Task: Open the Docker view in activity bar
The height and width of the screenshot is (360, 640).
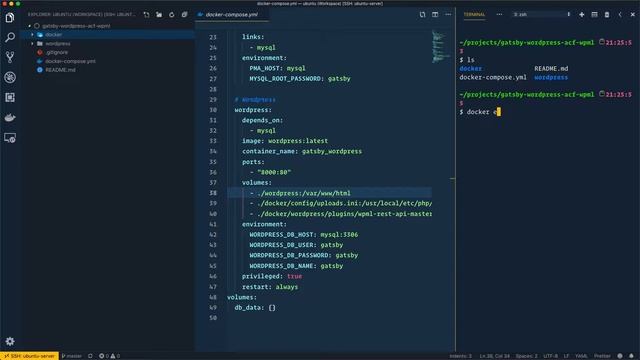Action: (x=10, y=118)
